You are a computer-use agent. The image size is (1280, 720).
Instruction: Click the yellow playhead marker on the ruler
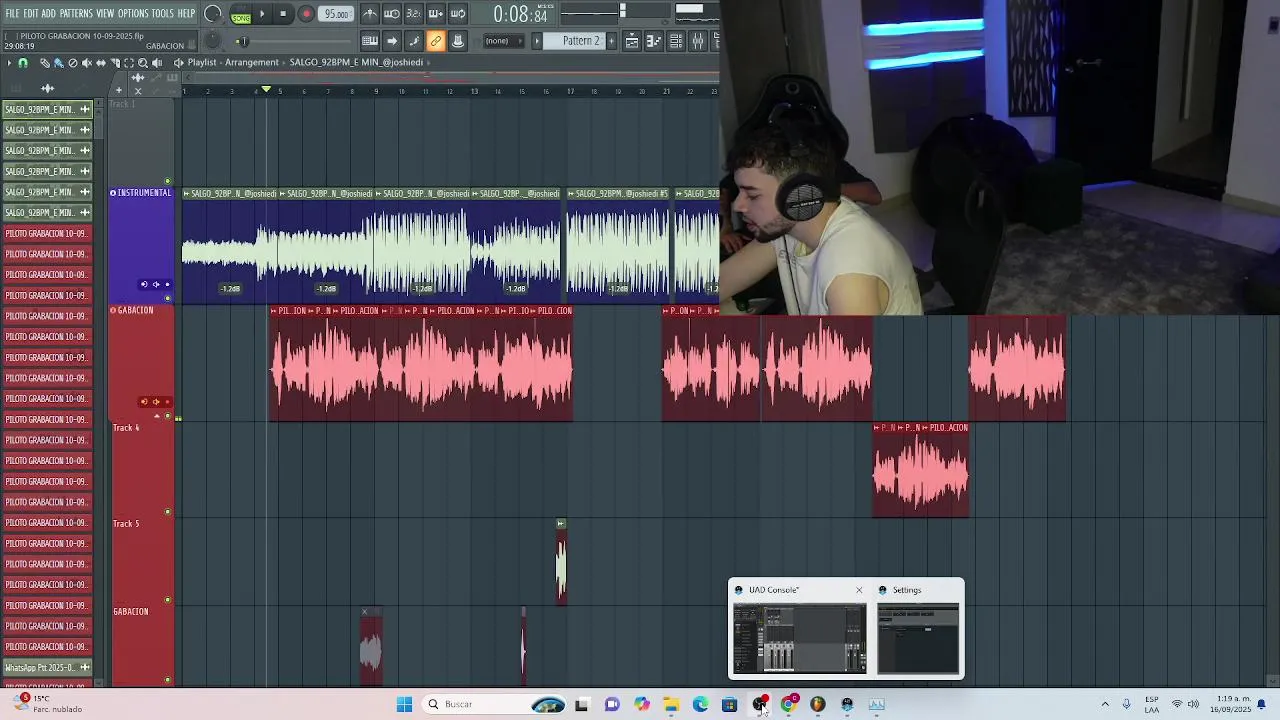pyautogui.click(x=266, y=90)
